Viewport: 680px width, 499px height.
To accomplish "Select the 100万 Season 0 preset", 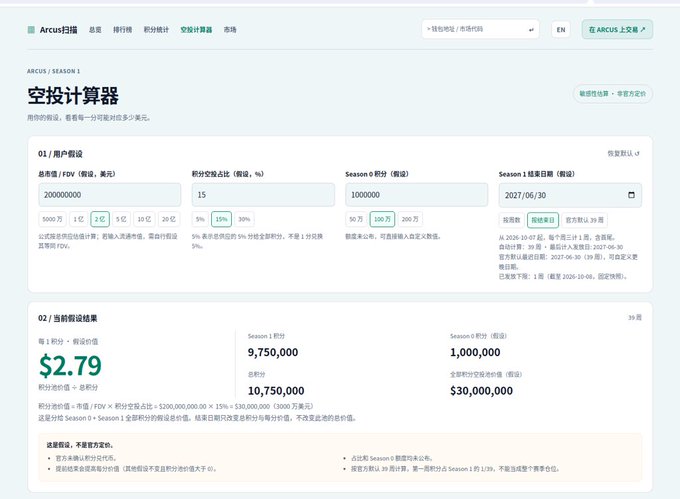I will pos(382,219).
